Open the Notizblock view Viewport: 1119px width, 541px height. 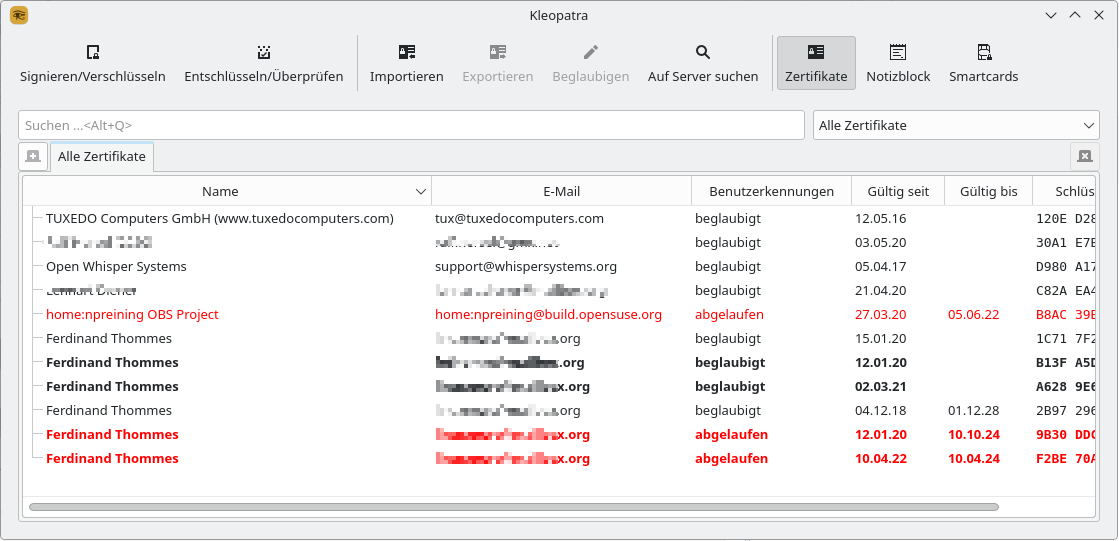click(898, 64)
